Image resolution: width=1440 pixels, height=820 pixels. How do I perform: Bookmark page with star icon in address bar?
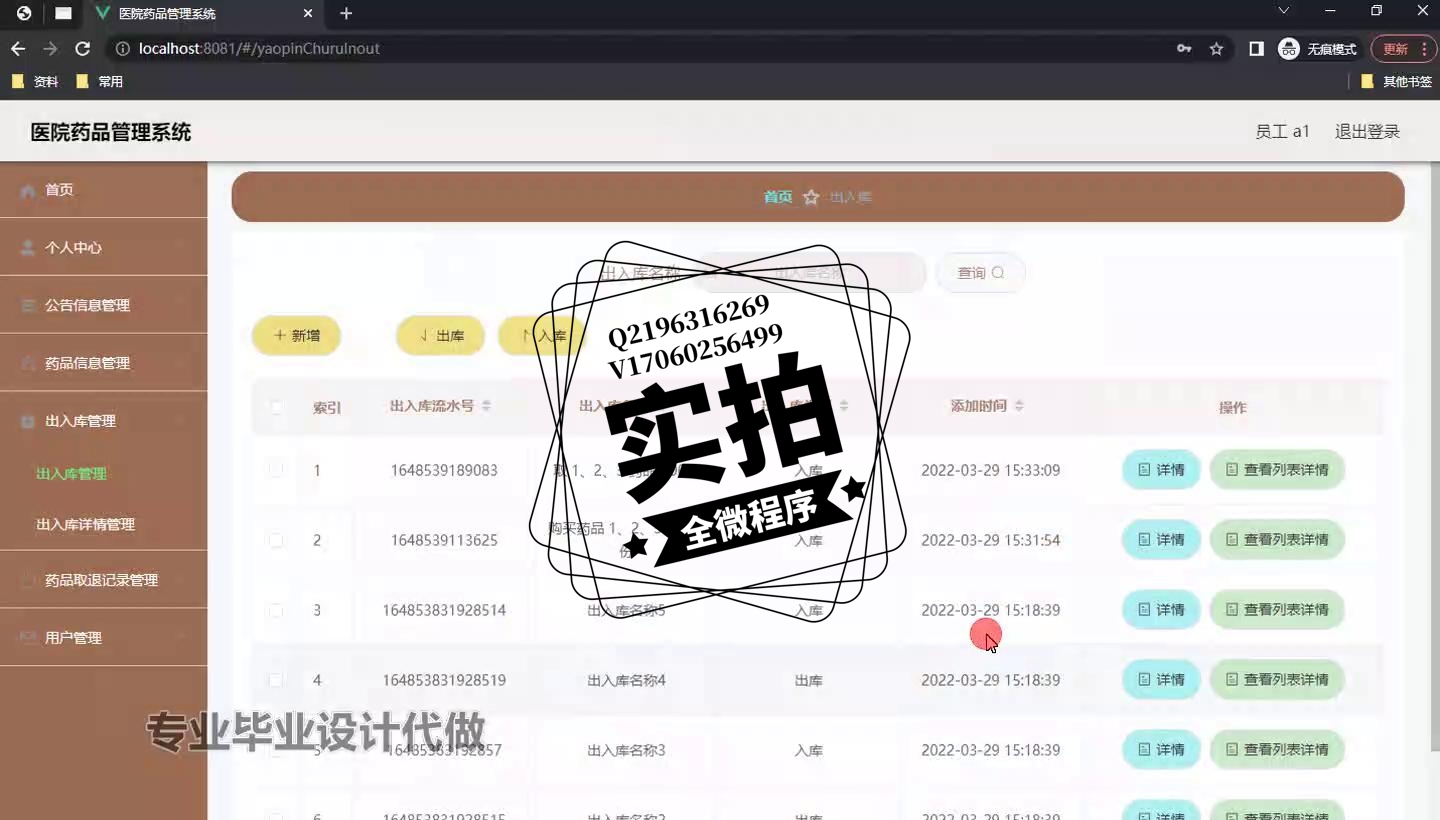1216,48
